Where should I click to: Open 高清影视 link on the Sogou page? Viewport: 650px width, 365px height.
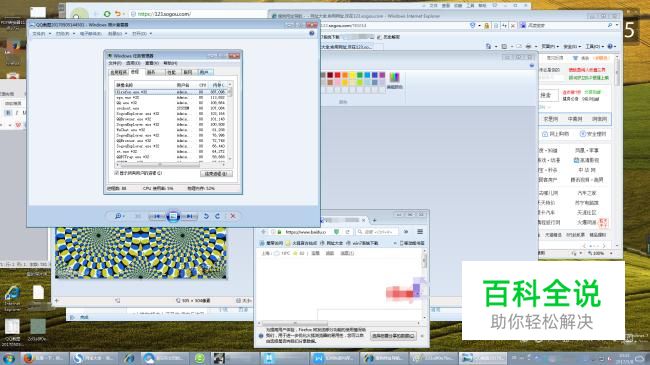tap(587, 160)
